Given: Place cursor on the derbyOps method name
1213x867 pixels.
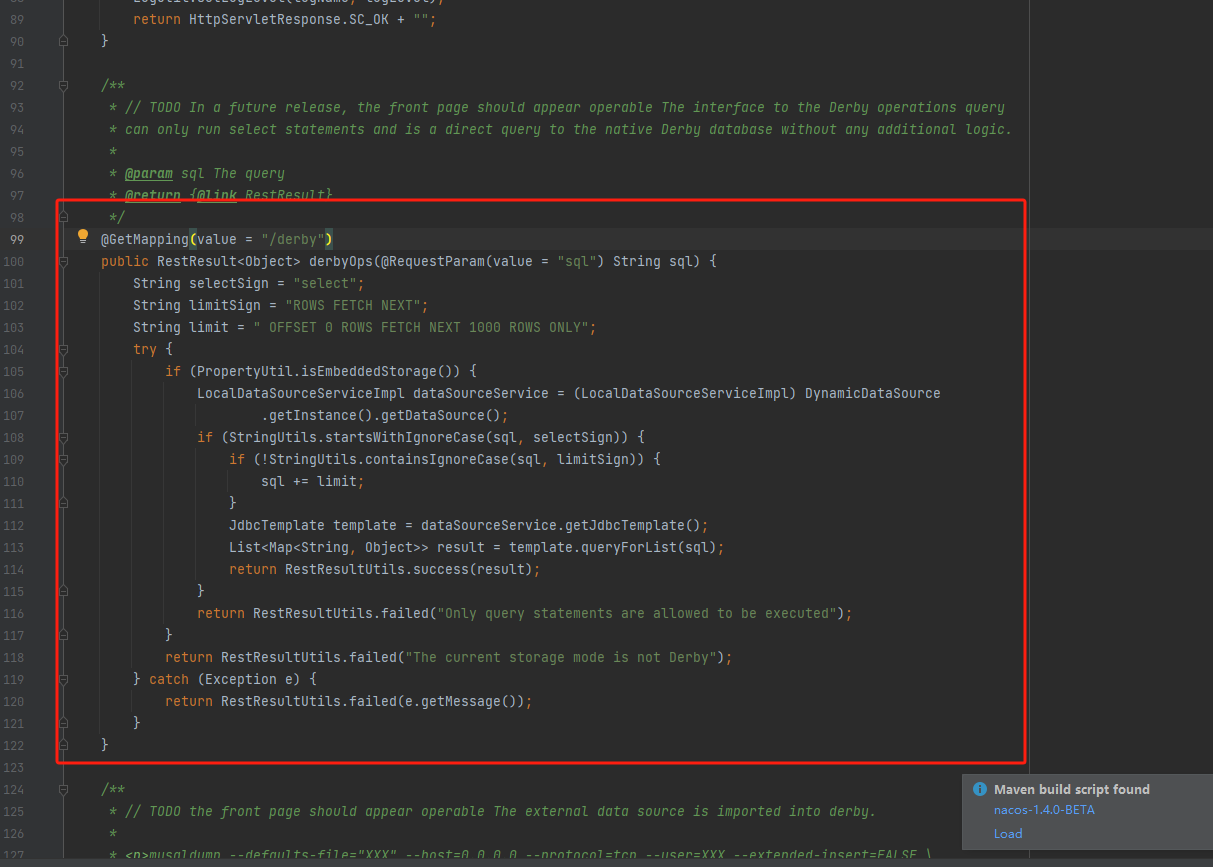Looking at the screenshot, I should pyautogui.click(x=341, y=261).
